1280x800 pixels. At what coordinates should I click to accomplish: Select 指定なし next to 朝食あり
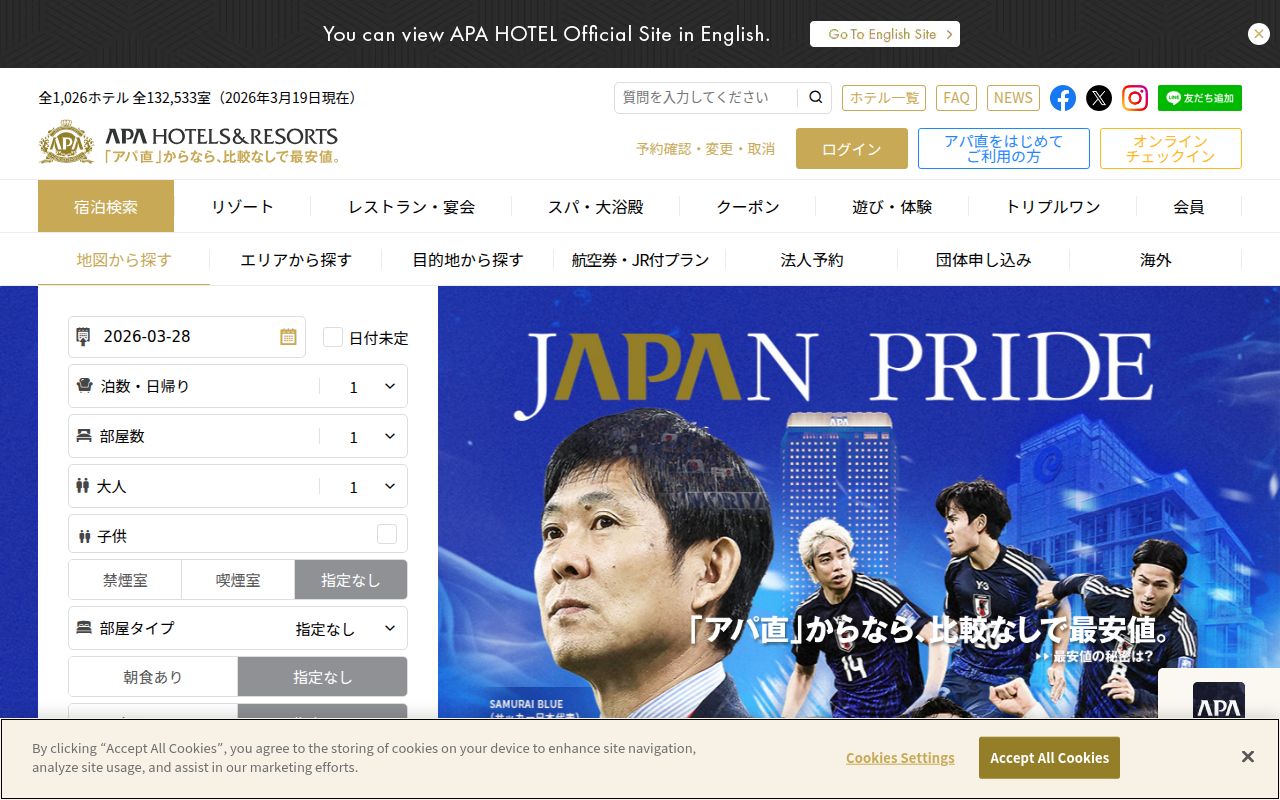coord(322,677)
